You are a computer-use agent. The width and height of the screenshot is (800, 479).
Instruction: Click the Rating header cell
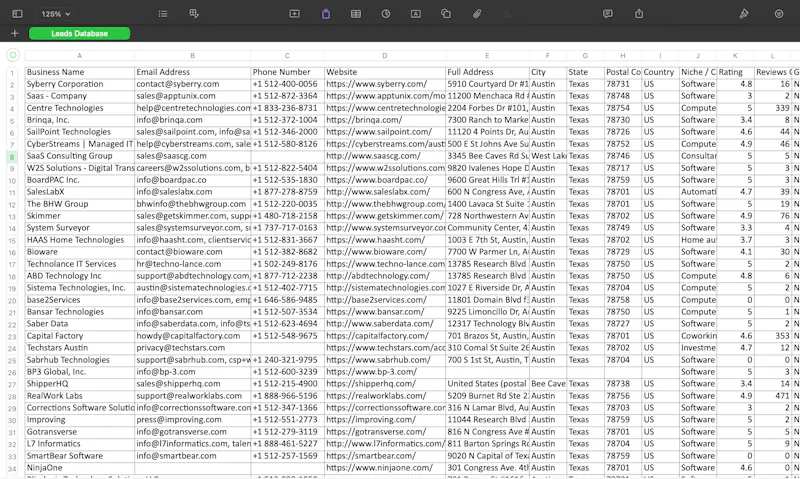[x=735, y=72]
